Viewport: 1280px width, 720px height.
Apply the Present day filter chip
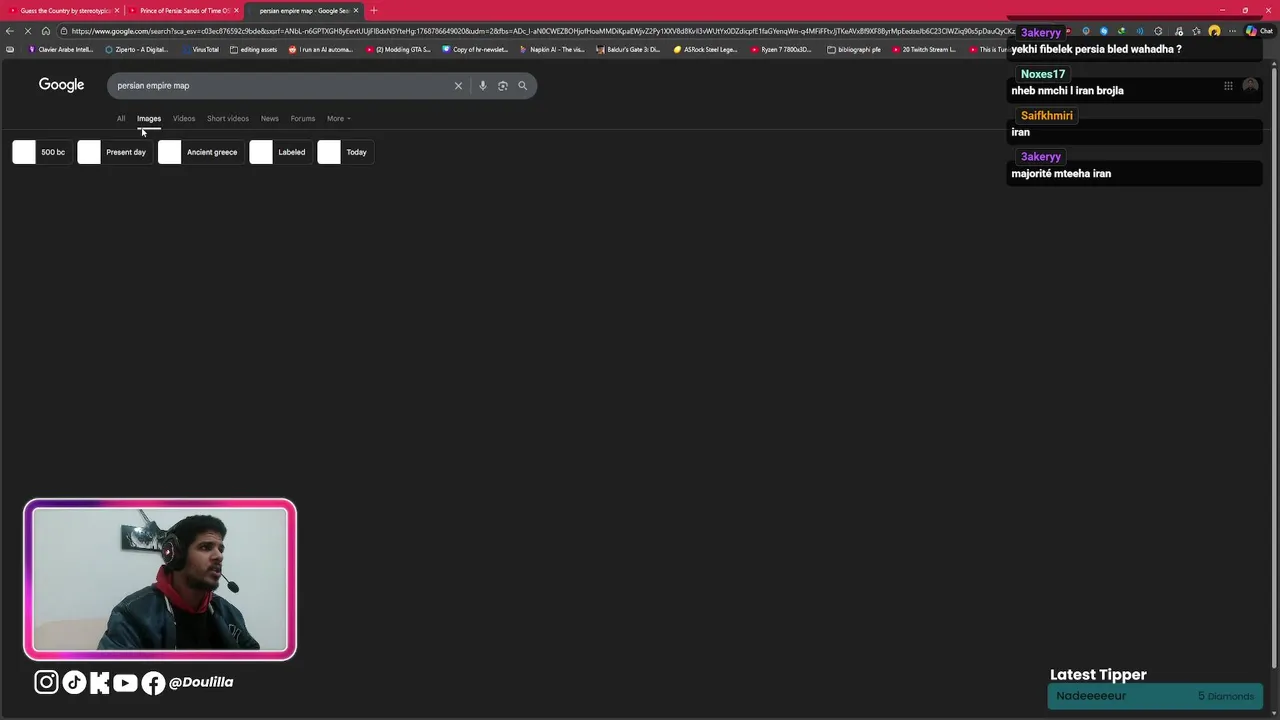point(114,152)
